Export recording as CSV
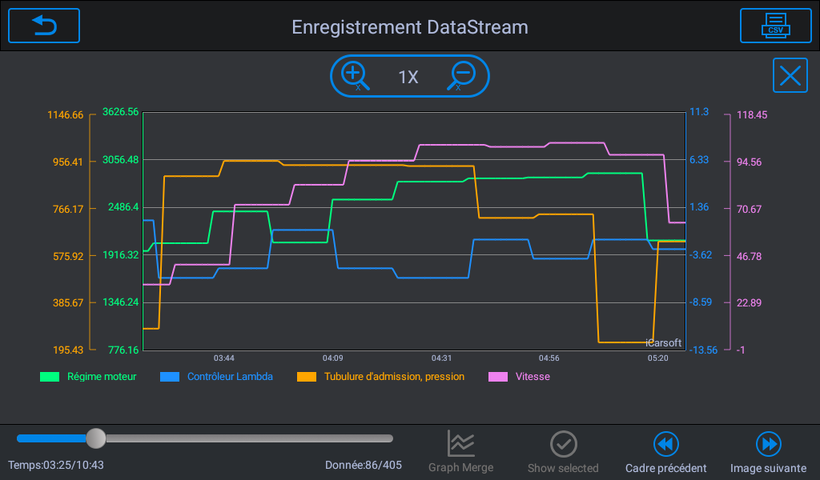This screenshot has width=820, height=480. pos(776,26)
